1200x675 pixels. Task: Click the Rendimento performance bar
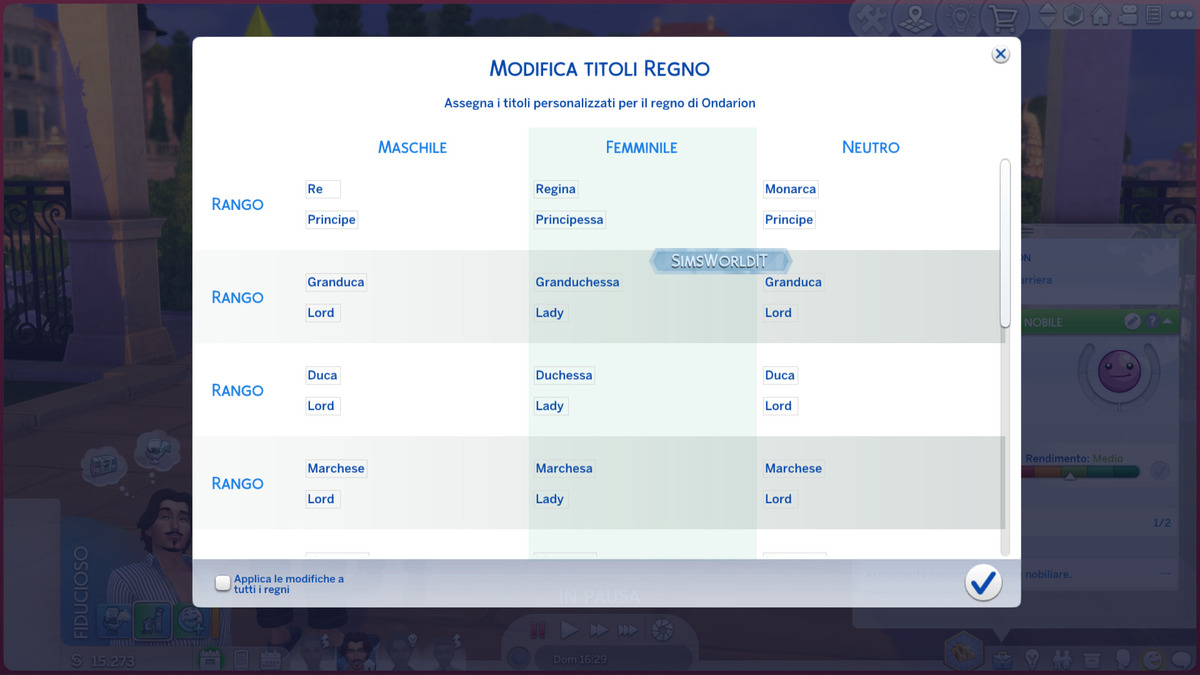click(1080, 472)
